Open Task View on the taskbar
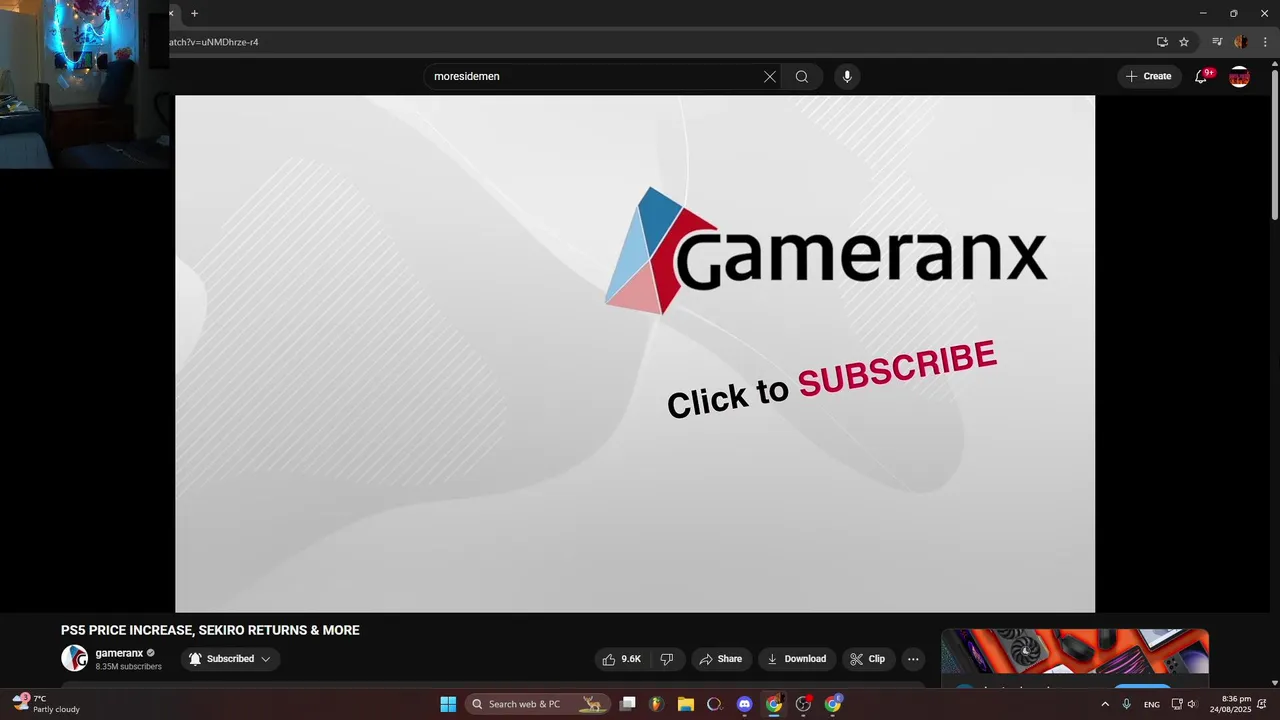The height and width of the screenshot is (720, 1280). tap(627, 704)
